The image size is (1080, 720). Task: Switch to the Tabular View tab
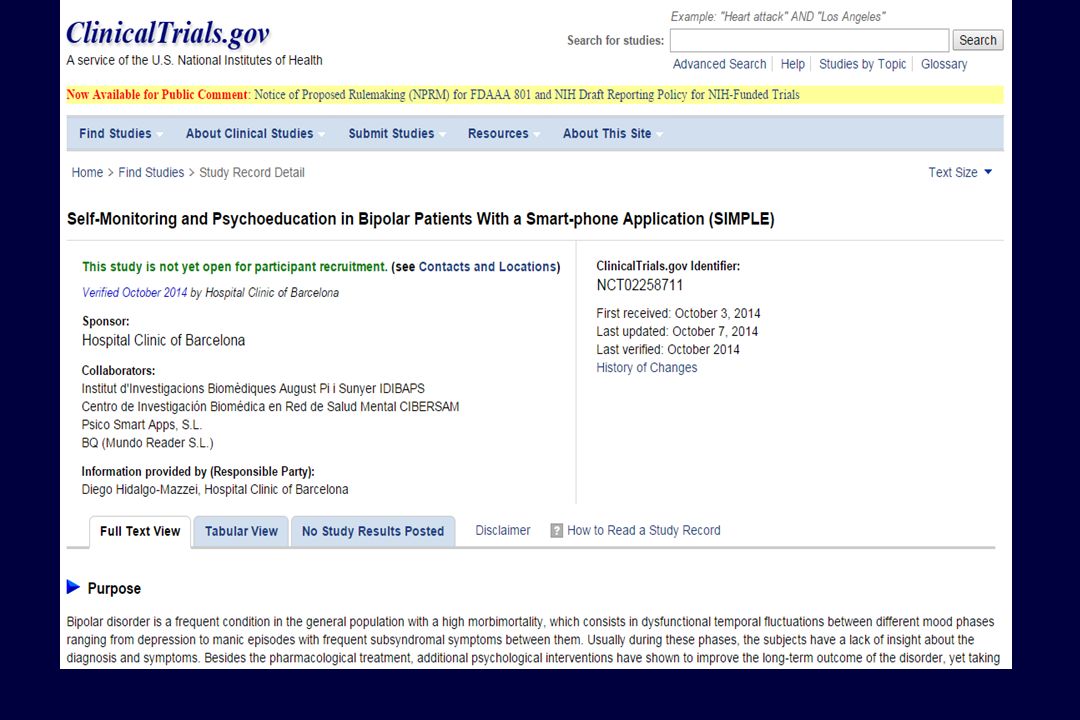tap(241, 532)
